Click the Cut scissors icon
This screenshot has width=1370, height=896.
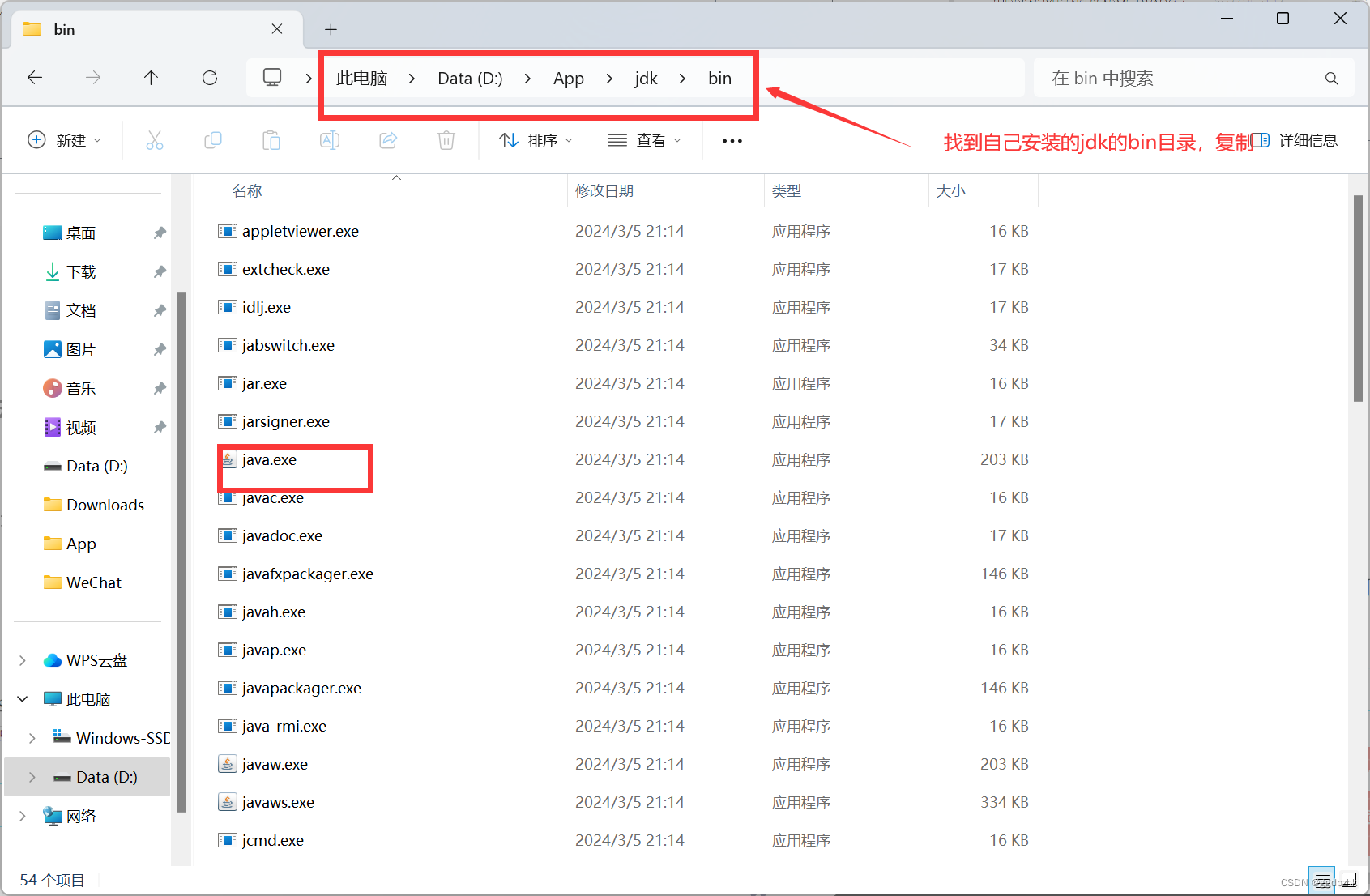[x=155, y=141]
